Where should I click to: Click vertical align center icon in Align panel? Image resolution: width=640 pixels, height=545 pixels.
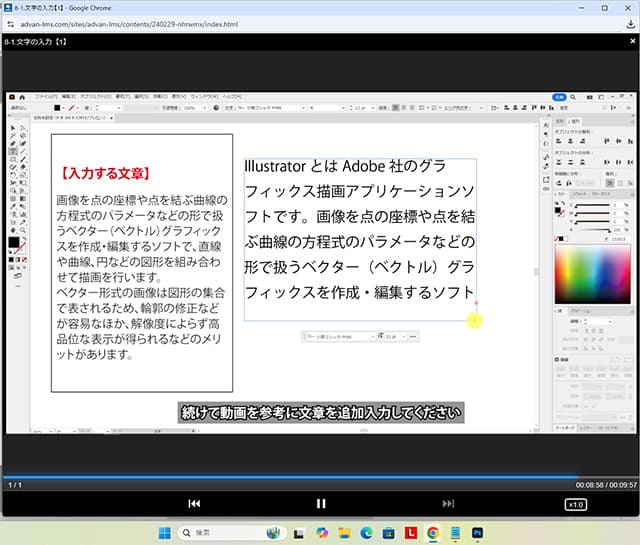(619, 141)
